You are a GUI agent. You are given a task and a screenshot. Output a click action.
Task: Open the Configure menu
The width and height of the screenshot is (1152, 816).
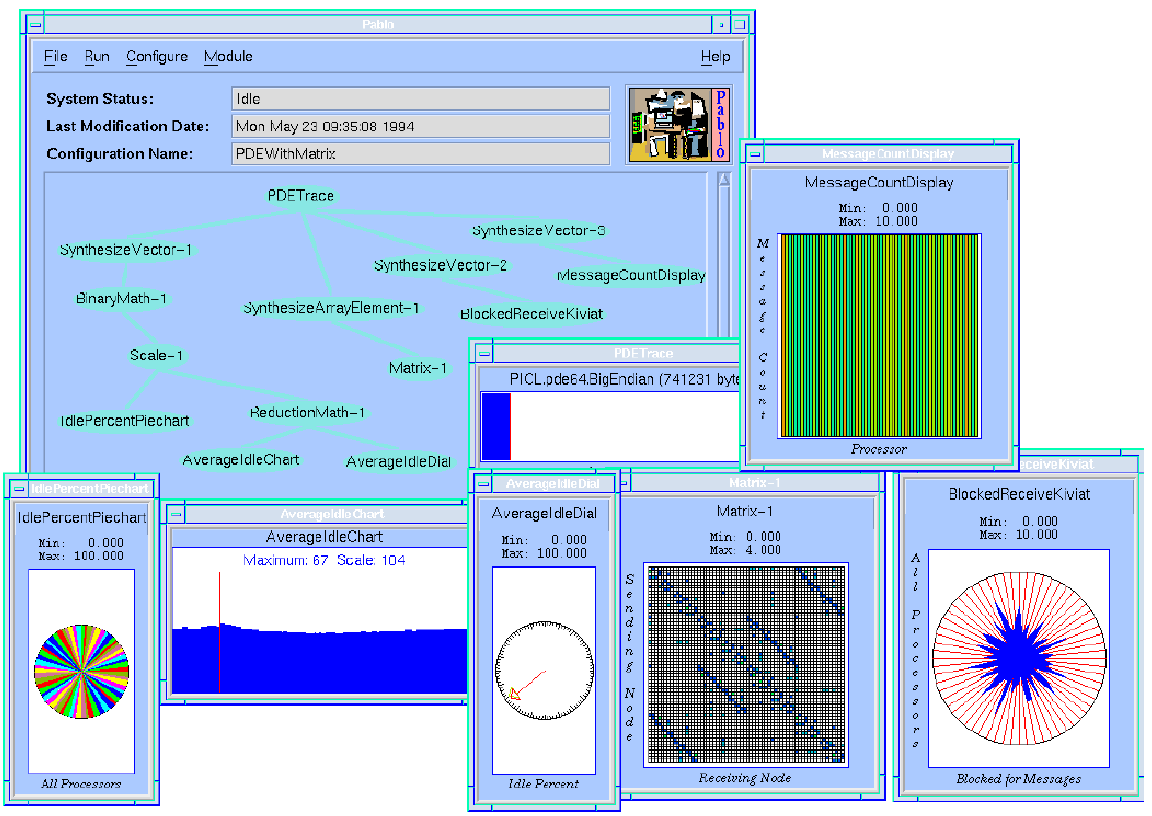(x=157, y=57)
